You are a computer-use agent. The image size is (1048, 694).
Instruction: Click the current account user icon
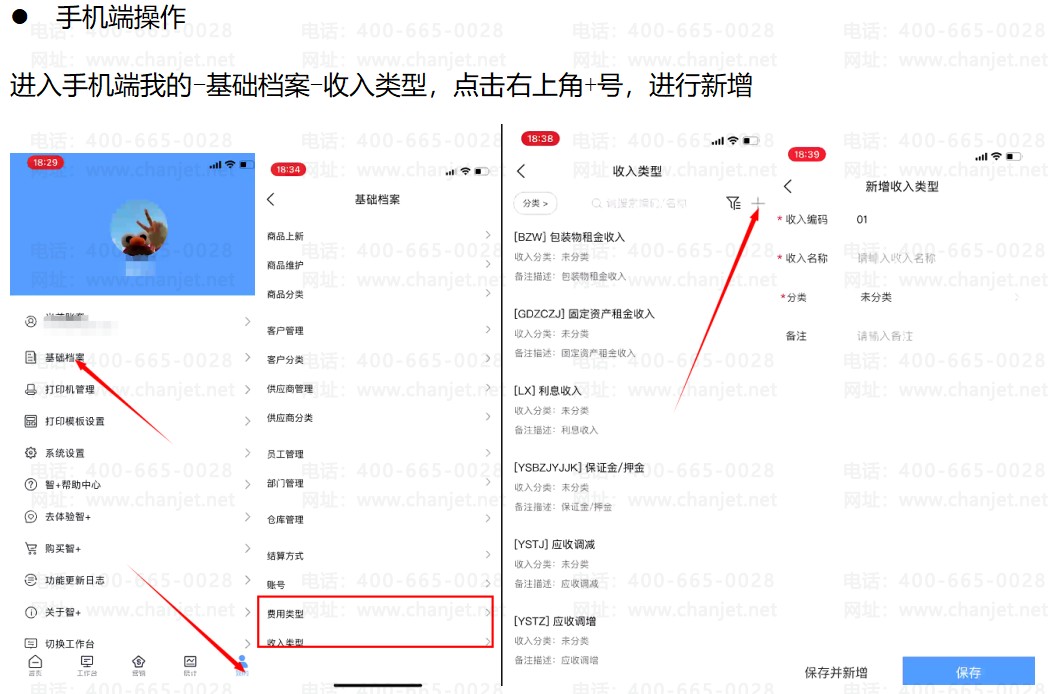31,322
